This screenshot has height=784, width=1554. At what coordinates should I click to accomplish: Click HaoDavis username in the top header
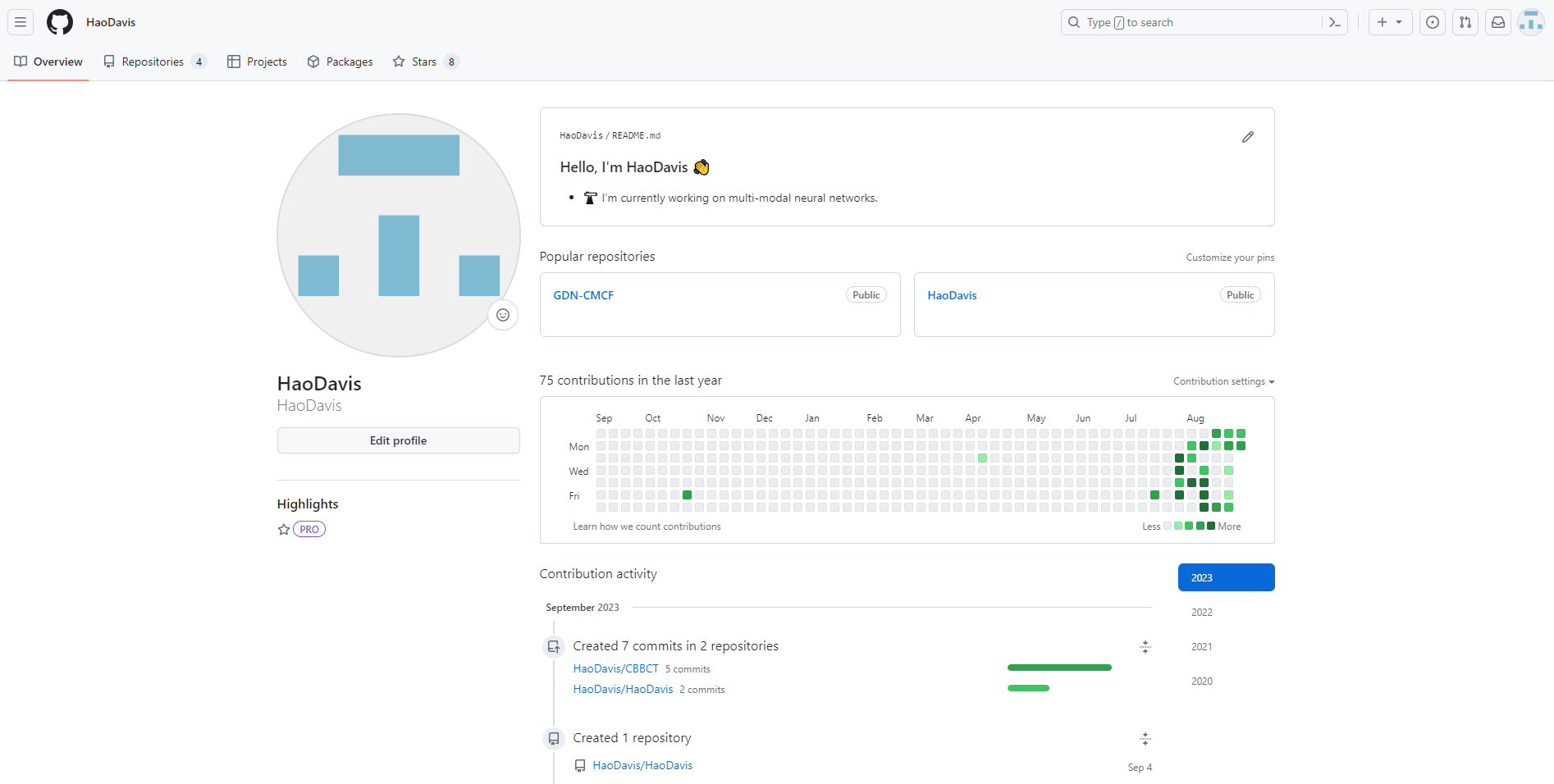coord(111,22)
